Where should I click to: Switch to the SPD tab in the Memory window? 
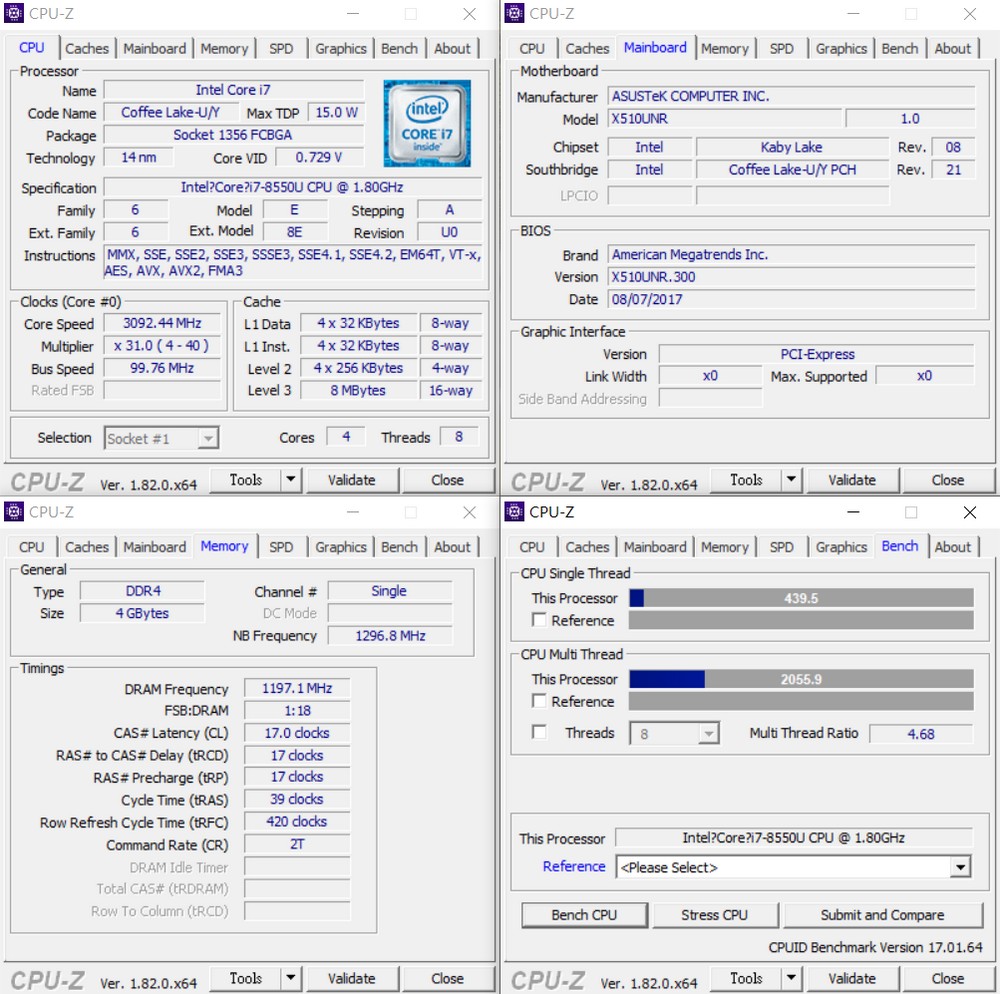[282, 547]
